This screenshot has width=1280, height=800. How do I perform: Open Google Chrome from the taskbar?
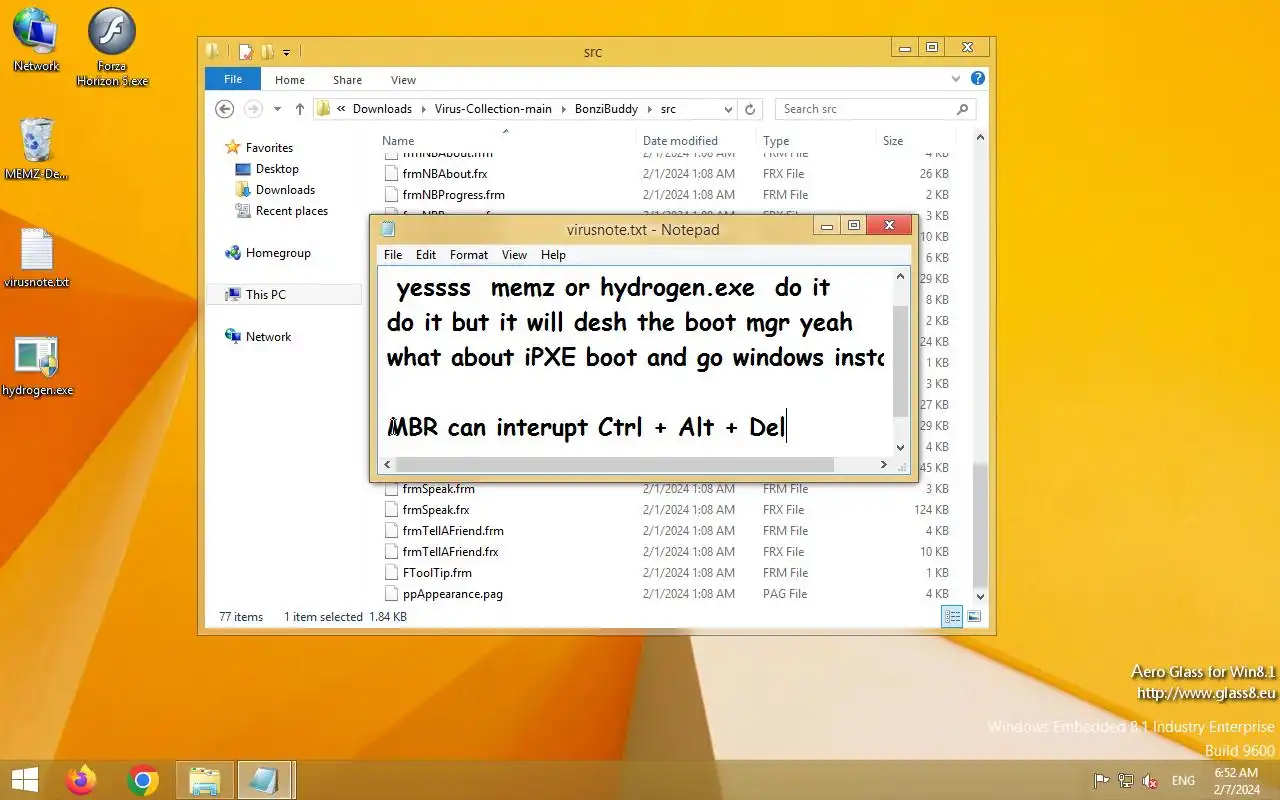coord(143,780)
